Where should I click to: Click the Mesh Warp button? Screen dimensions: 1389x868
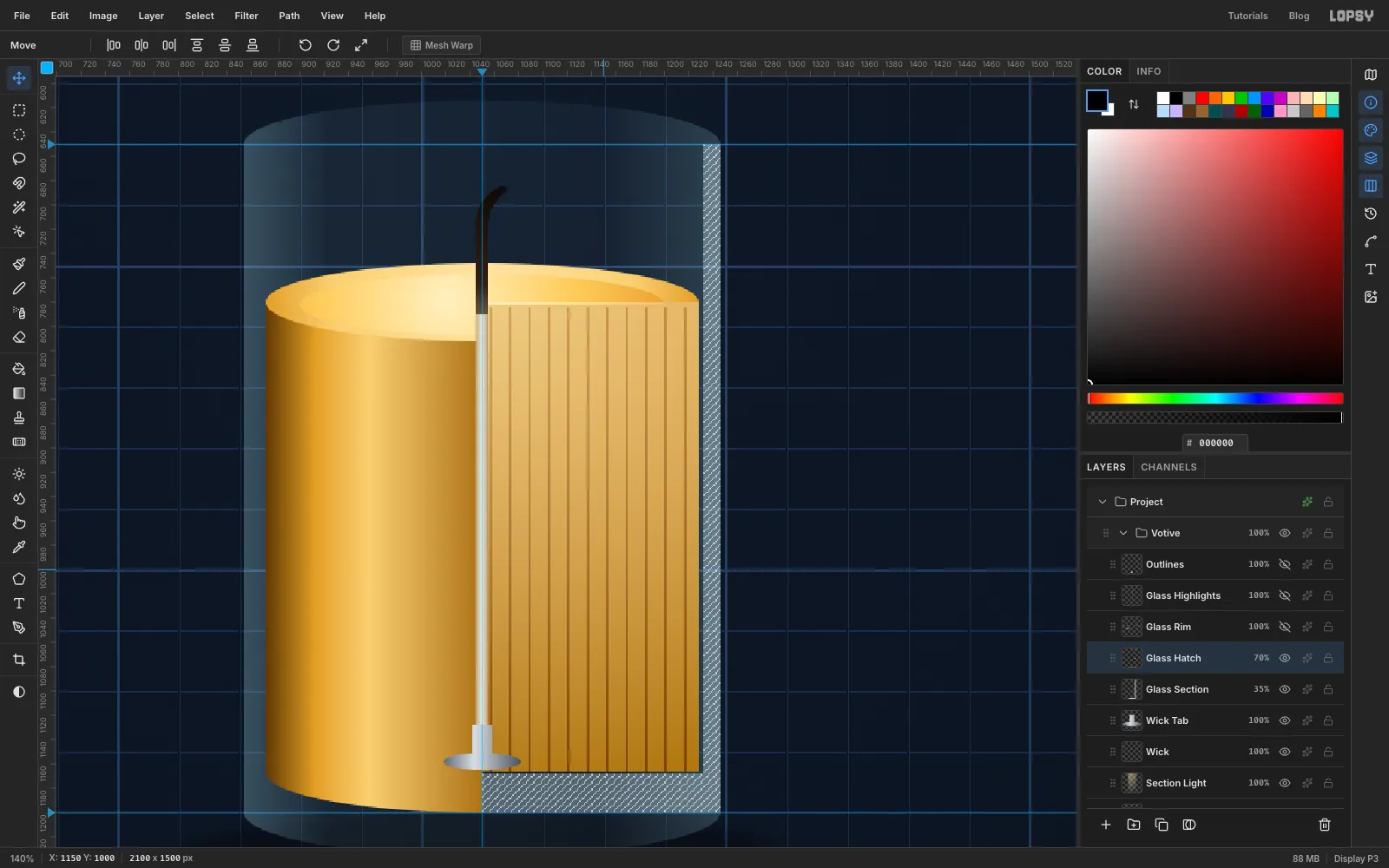pos(442,45)
